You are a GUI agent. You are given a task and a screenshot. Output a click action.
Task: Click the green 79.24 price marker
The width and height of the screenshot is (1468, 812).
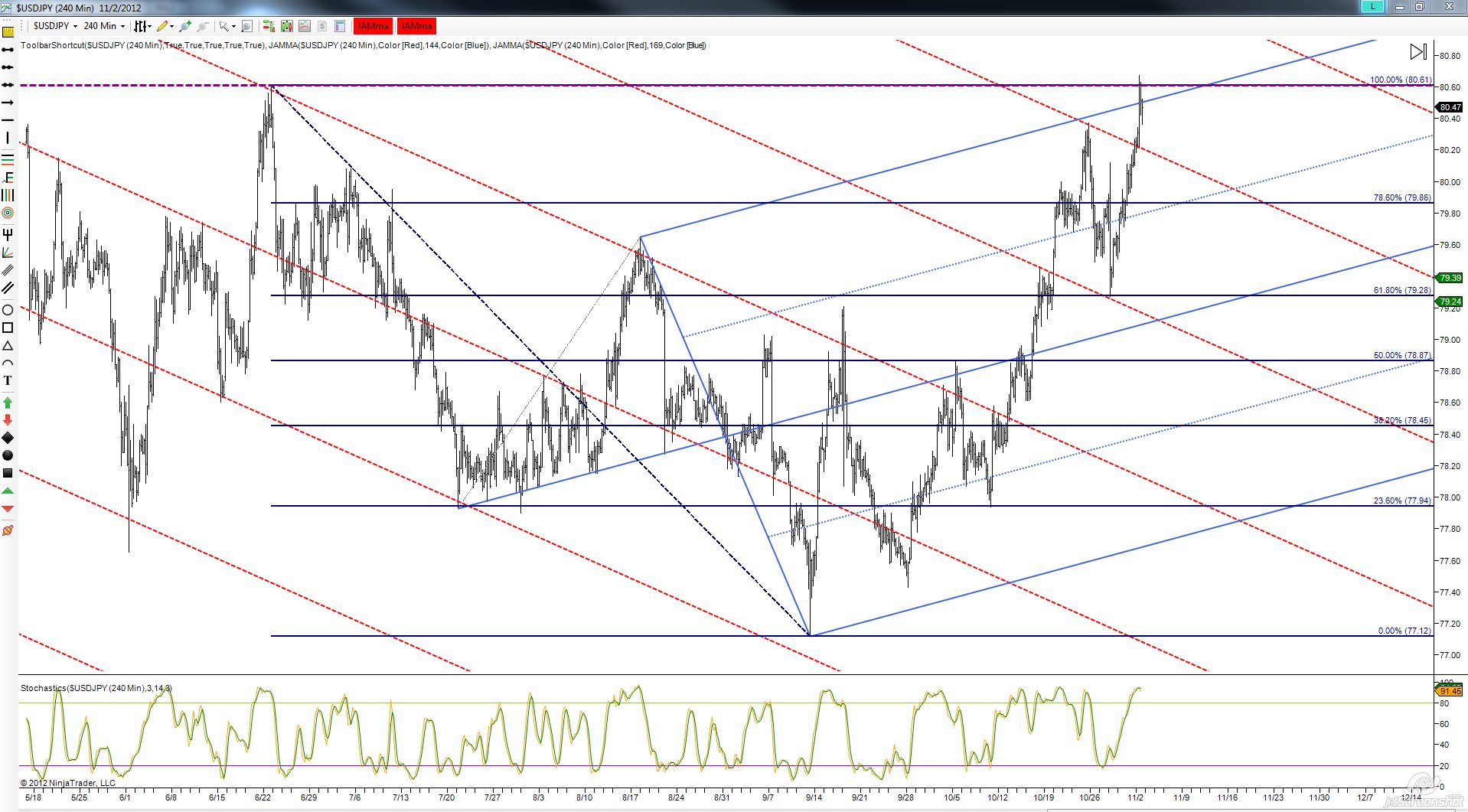point(1450,302)
